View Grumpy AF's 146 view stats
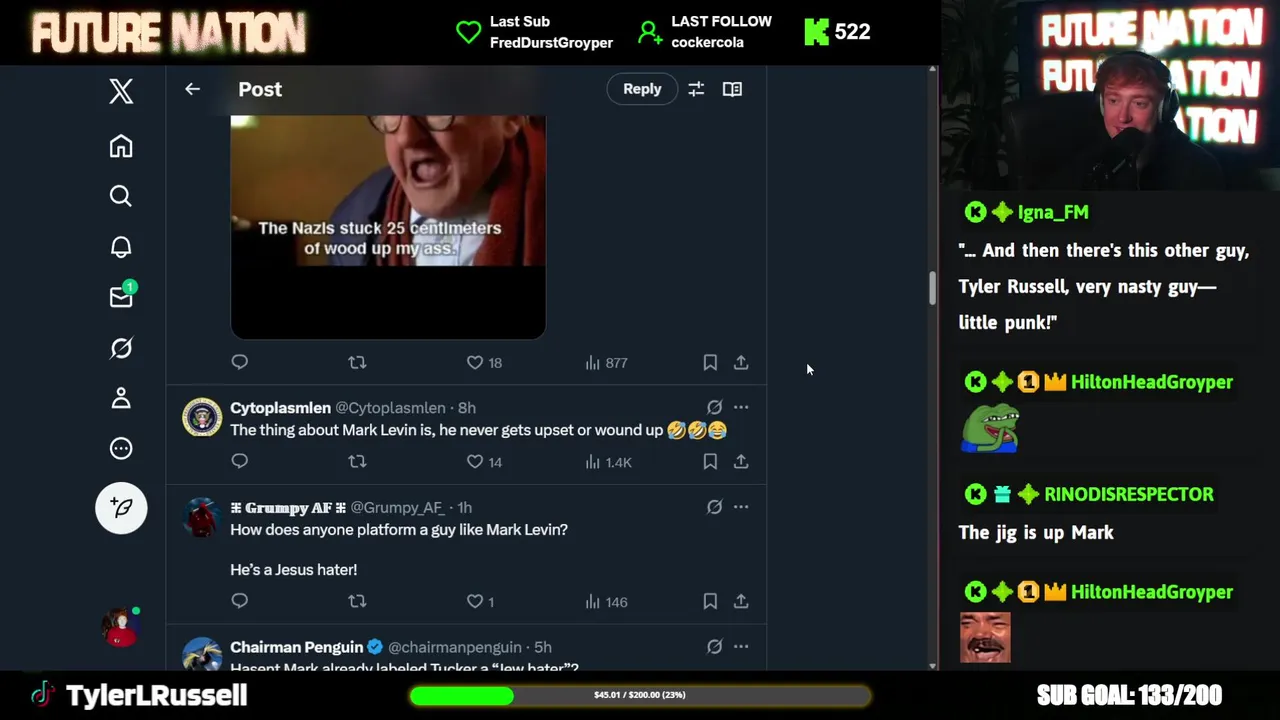 click(606, 601)
